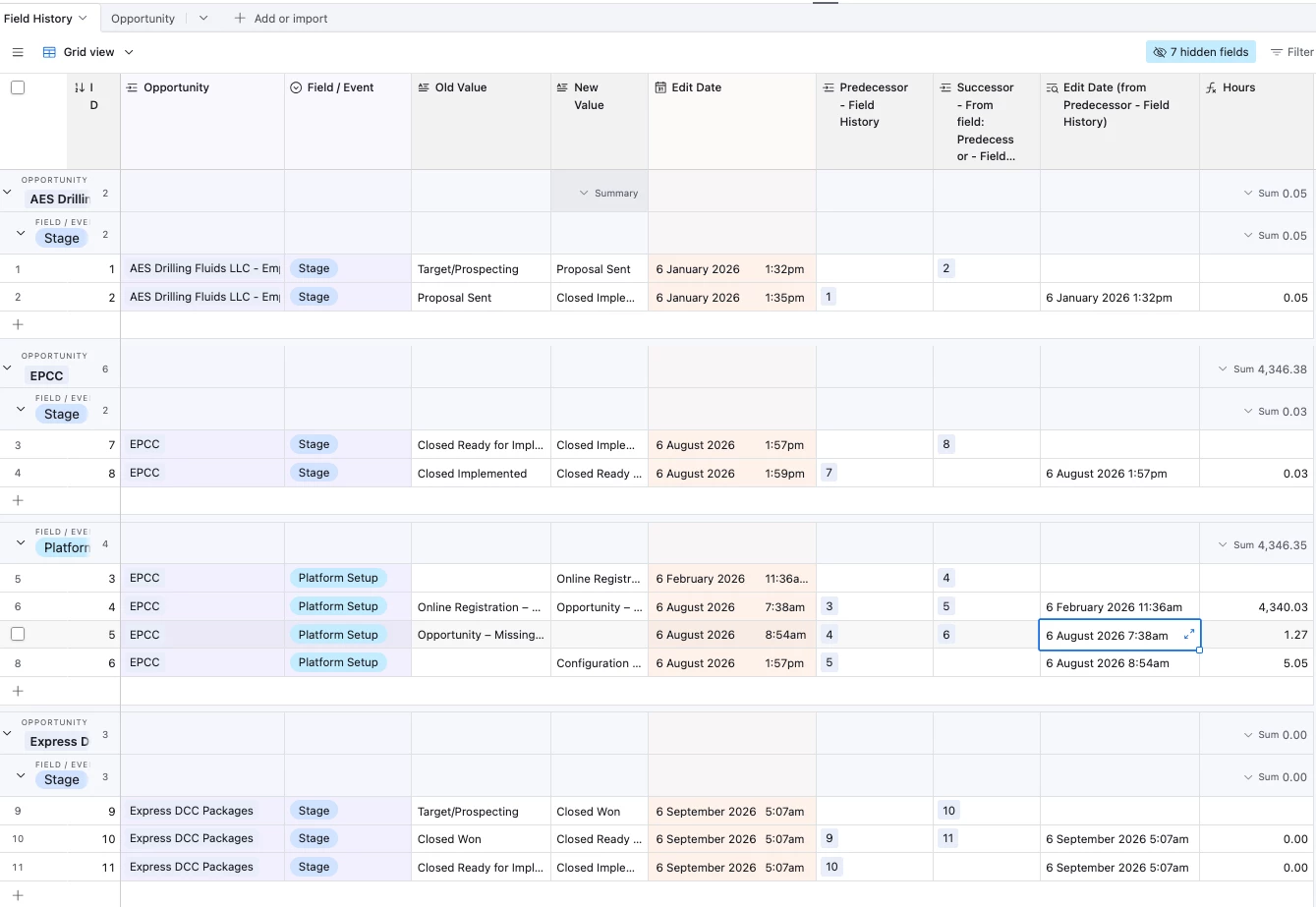The height and width of the screenshot is (907, 1316).
Task: Click the linked successor '2' chip in row 1
Action: click(x=946, y=268)
